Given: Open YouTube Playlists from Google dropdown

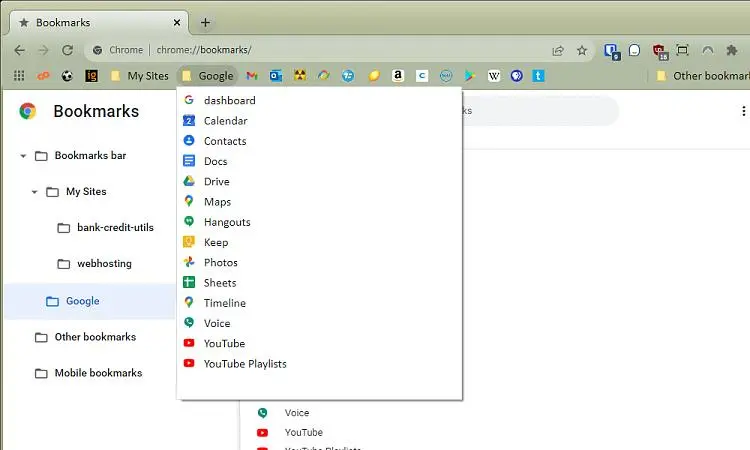Looking at the screenshot, I should click(x=319, y=363).
